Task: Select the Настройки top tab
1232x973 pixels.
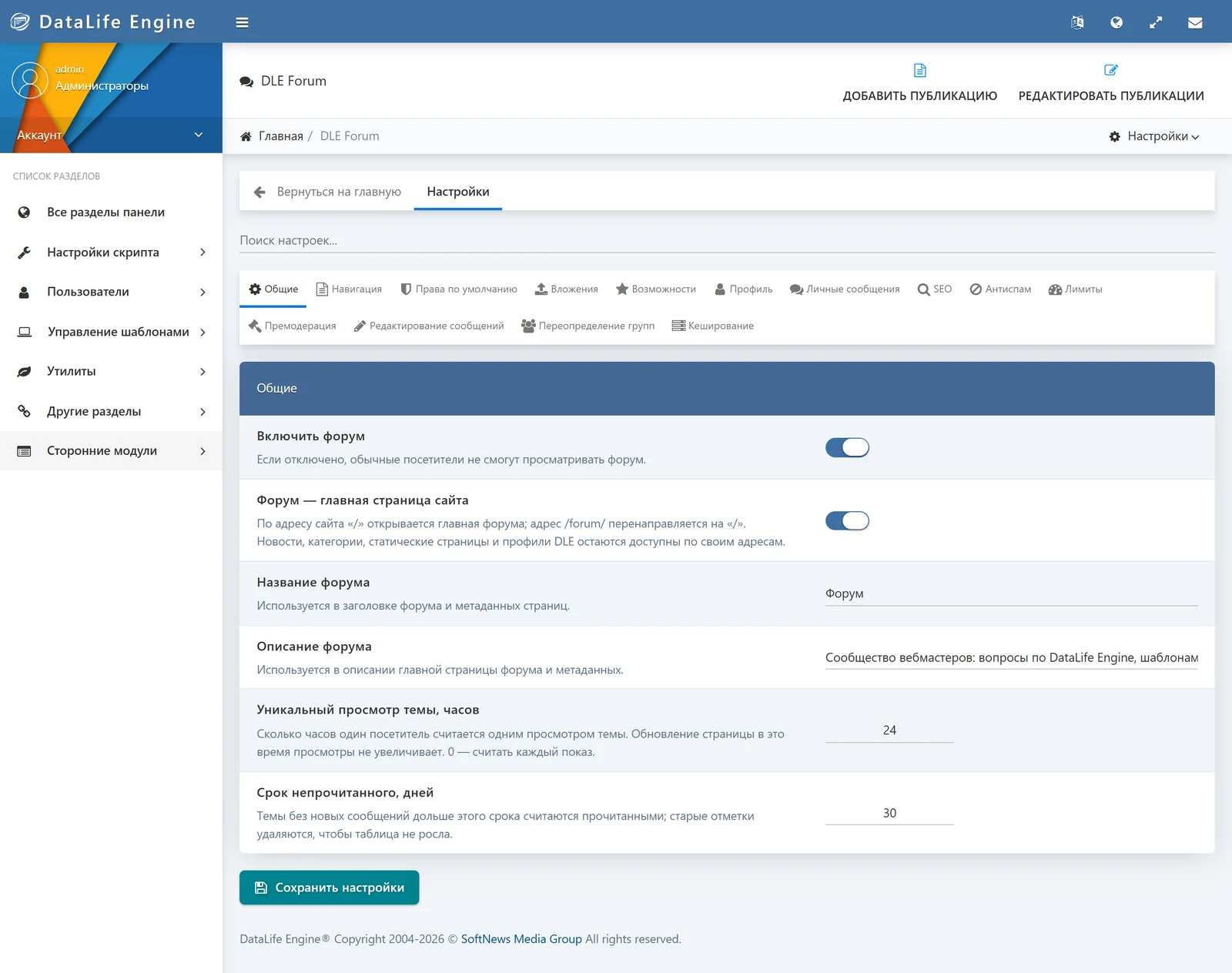Action: coord(458,192)
